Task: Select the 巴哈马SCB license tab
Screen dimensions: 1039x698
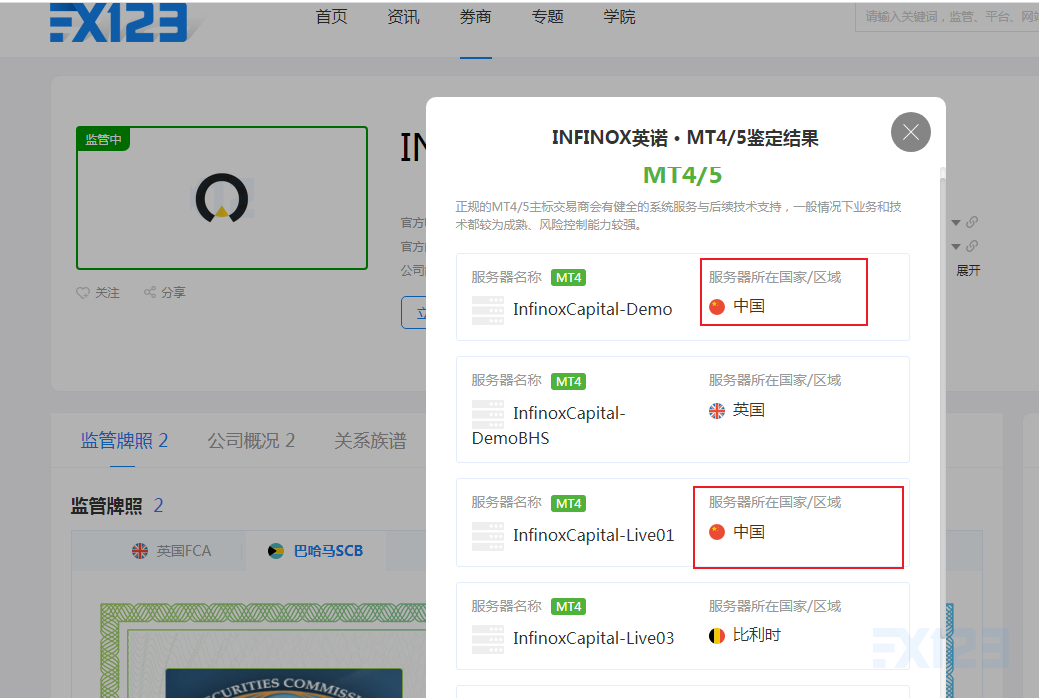Action: 315,551
